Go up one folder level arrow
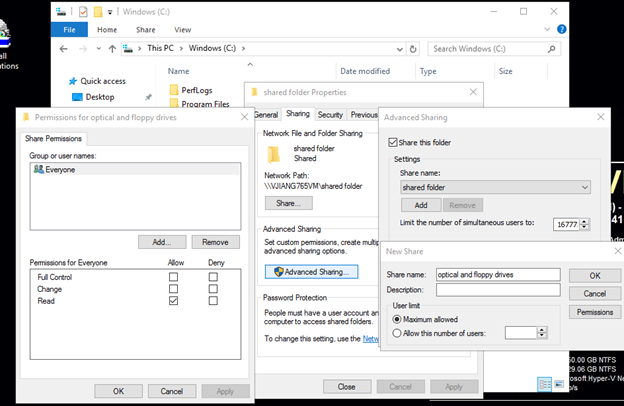Viewport: 624px width, 406px height. (x=112, y=49)
